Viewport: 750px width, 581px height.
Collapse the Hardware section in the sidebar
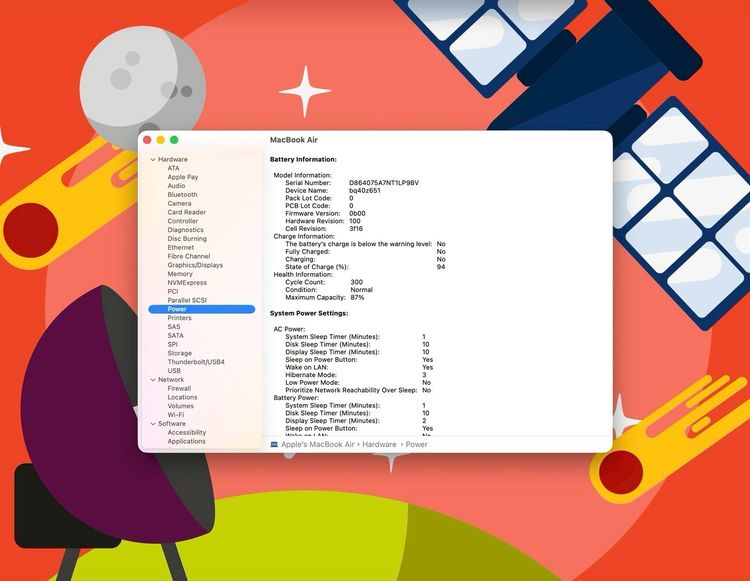[153, 160]
